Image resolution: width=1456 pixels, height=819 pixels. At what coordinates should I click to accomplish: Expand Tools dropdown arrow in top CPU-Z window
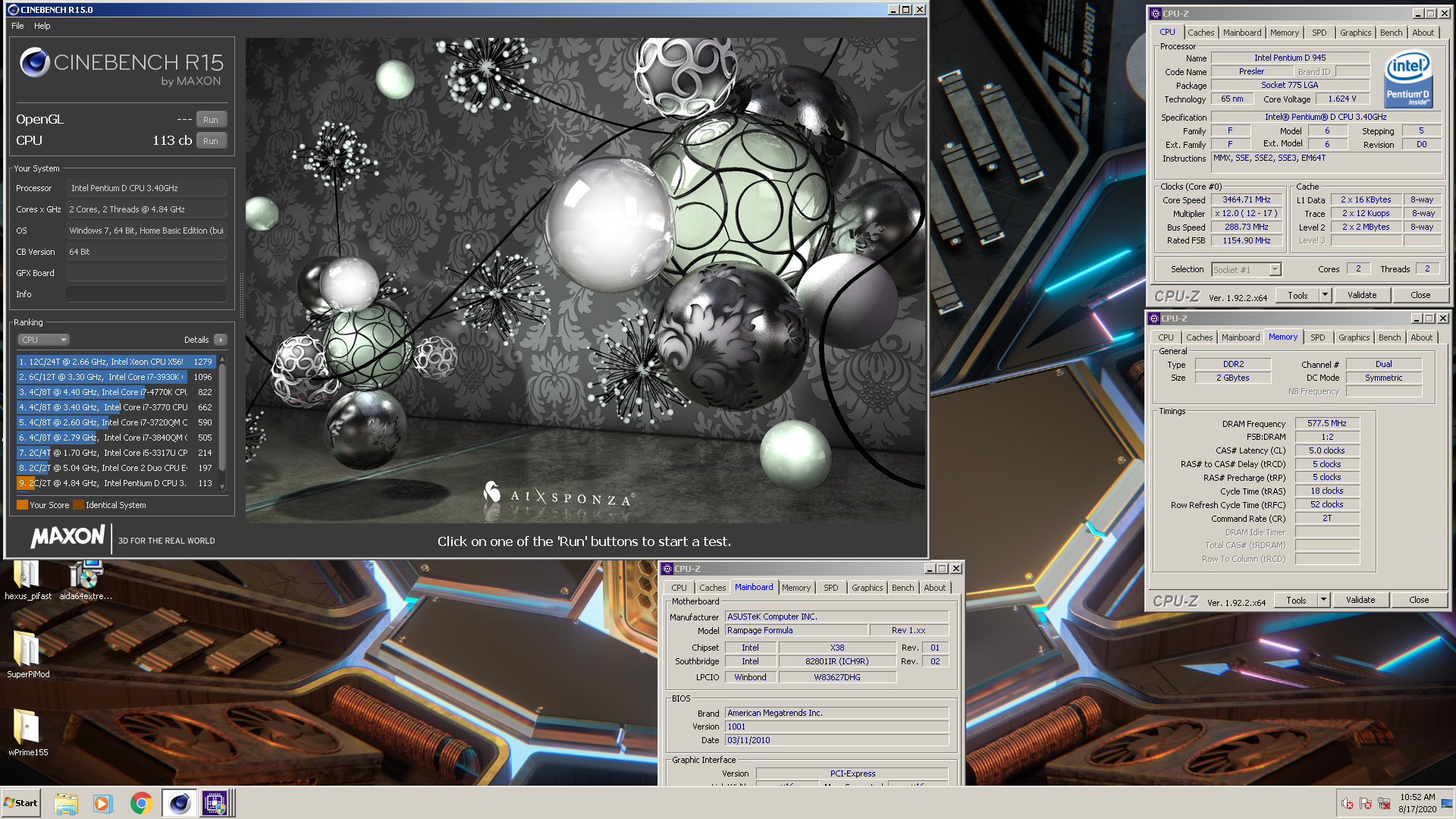pyautogui.click(x=1326, y=296)
